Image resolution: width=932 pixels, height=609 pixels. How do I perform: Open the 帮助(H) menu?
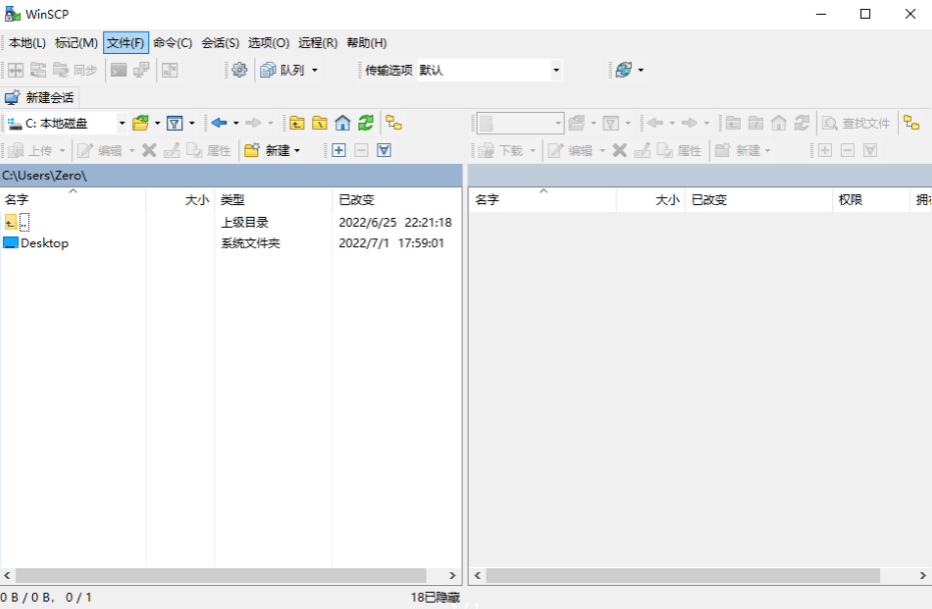coord(366,43)
